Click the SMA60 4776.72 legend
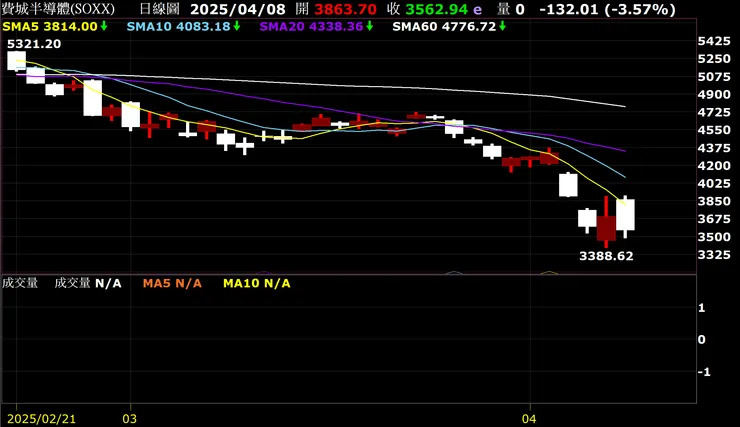Viewport: 740px width, 427px height. (444, 26)
